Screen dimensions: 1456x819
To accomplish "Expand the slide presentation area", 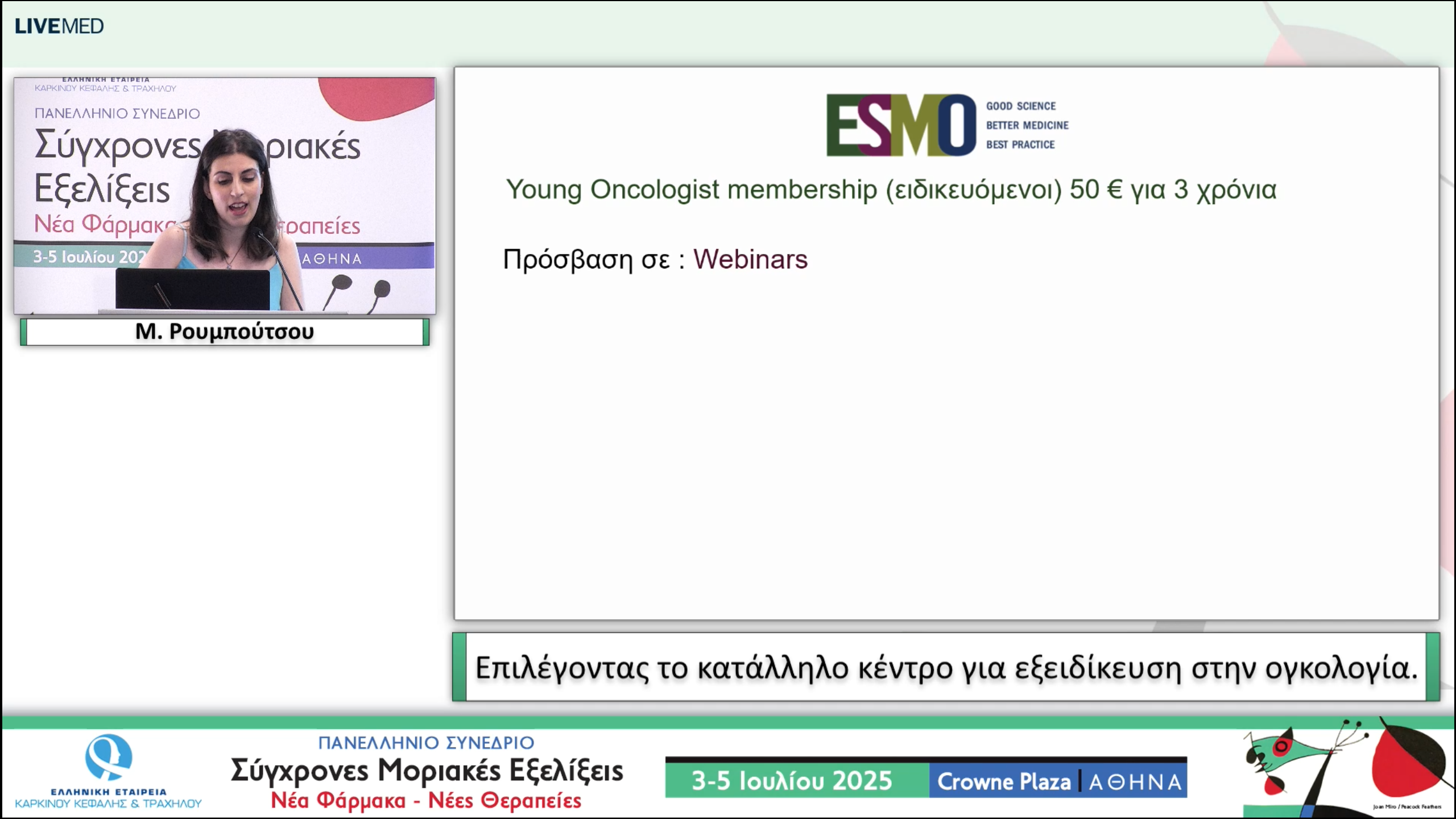I will click(950, 398).
